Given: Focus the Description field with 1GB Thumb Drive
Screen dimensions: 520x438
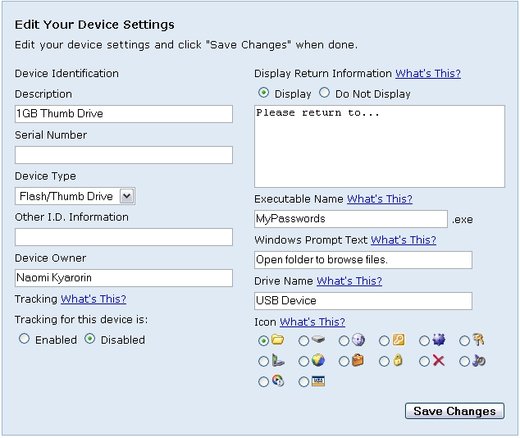Looking at the screenshot, I should click(x=124, y=114).
